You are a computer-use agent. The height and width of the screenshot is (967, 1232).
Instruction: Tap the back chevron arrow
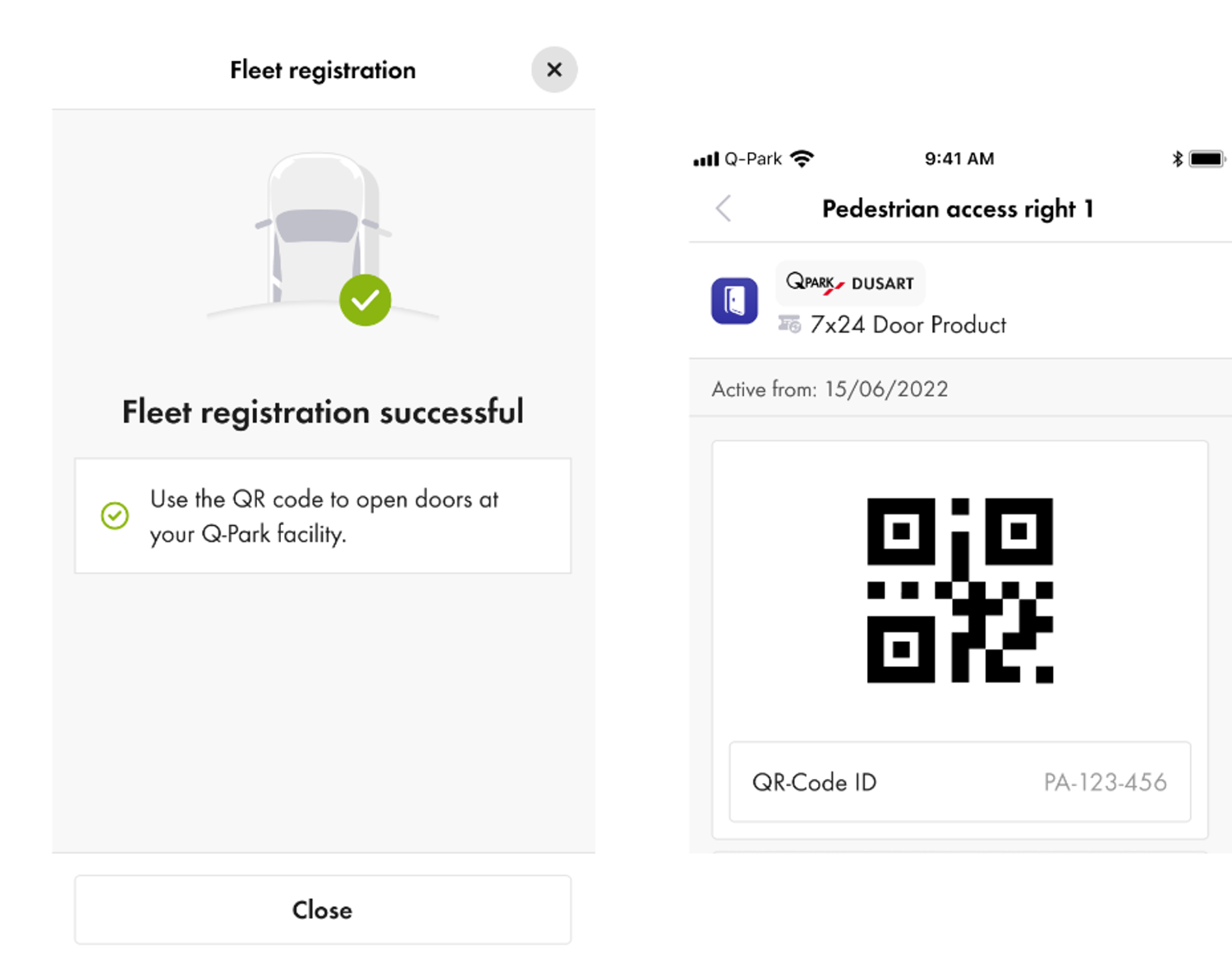(x=724, y=209)
